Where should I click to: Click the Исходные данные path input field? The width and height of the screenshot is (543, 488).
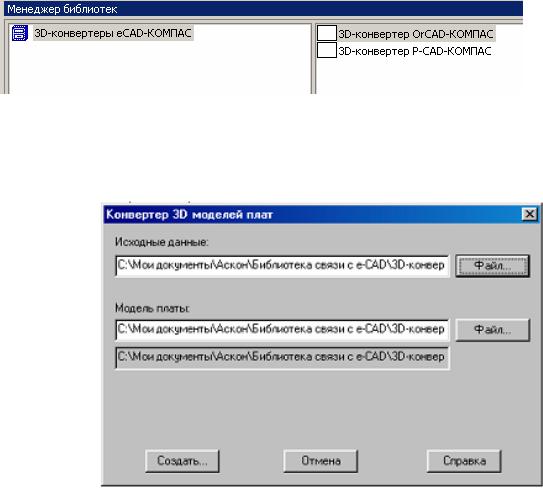282,266
